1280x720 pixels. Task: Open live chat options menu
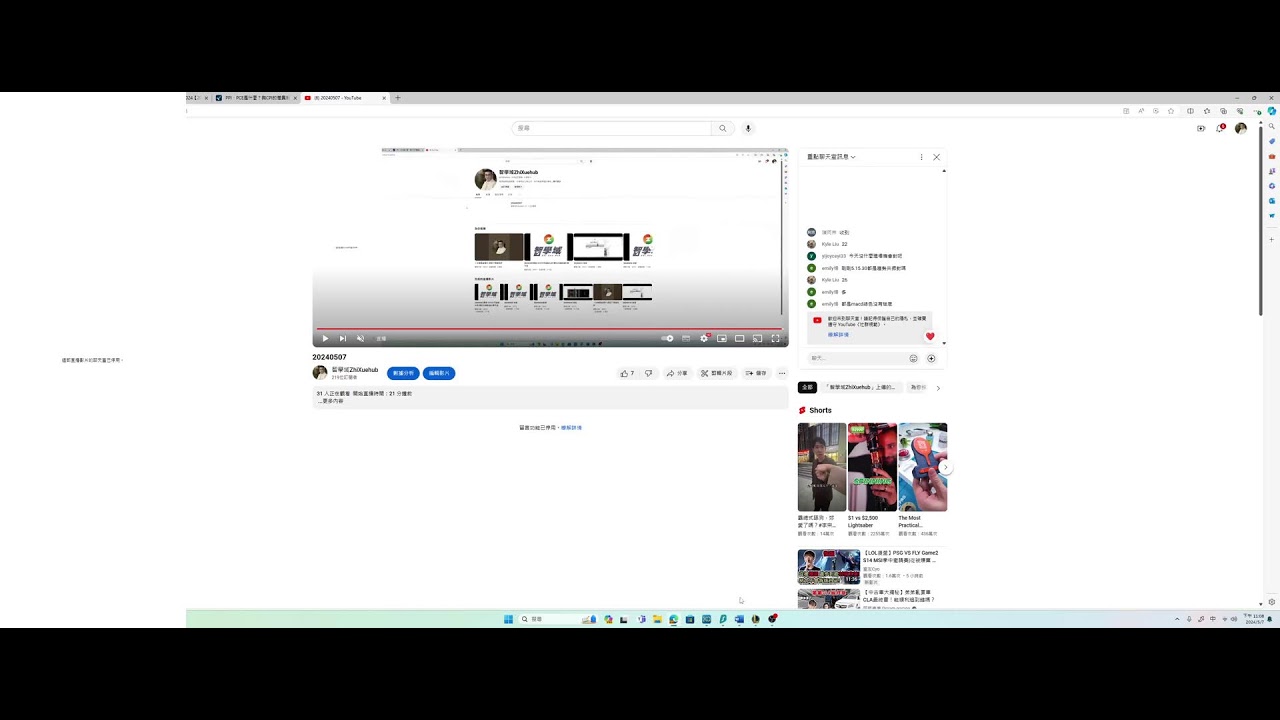(921, 157)
